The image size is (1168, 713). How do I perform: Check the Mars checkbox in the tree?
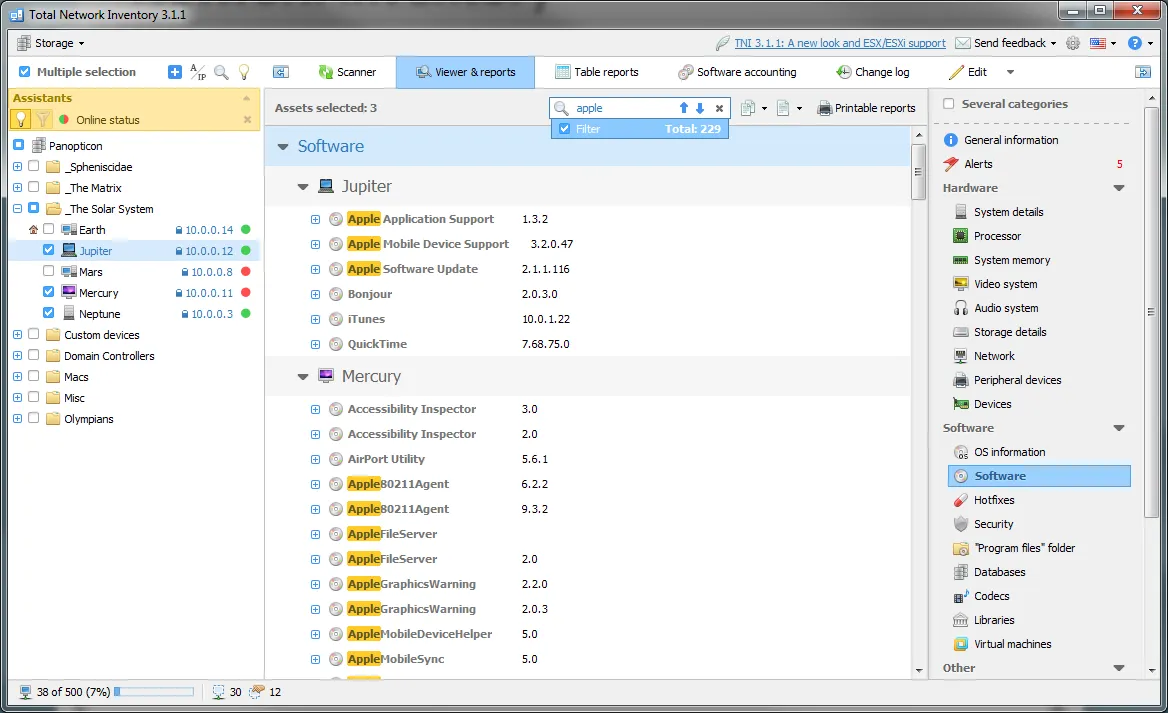47,271
